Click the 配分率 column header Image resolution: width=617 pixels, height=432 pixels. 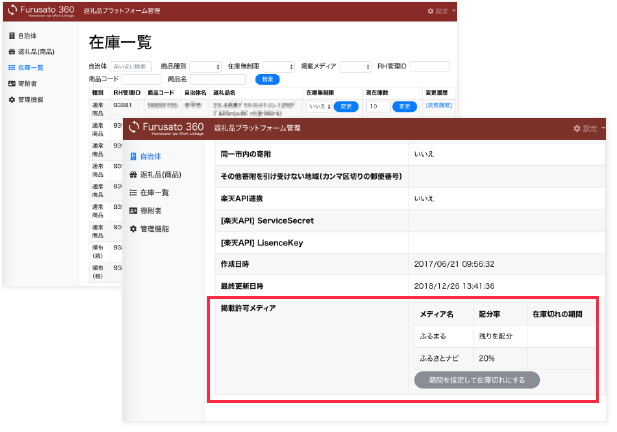tap(489, 314)
